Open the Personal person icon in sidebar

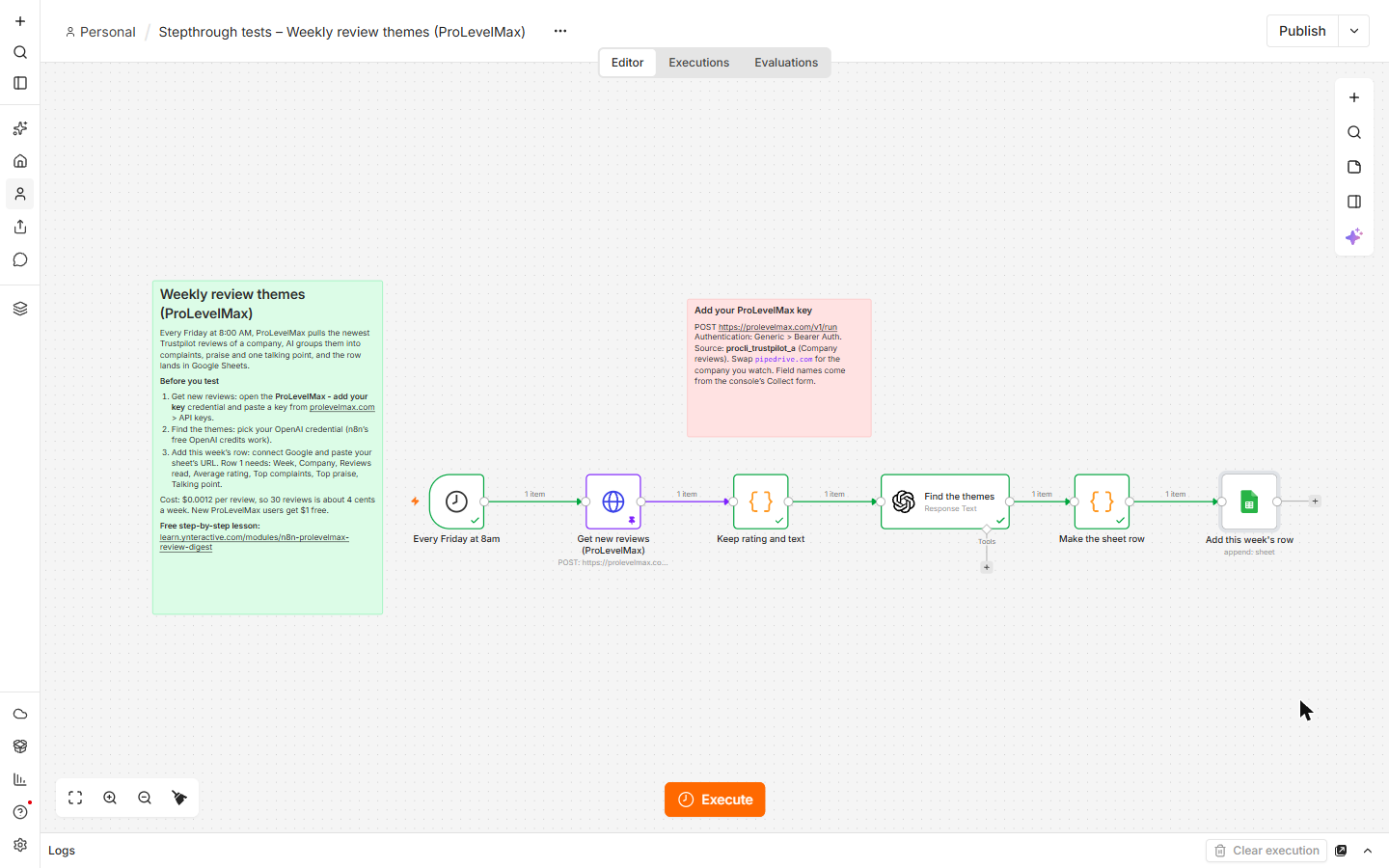[20, 194]
